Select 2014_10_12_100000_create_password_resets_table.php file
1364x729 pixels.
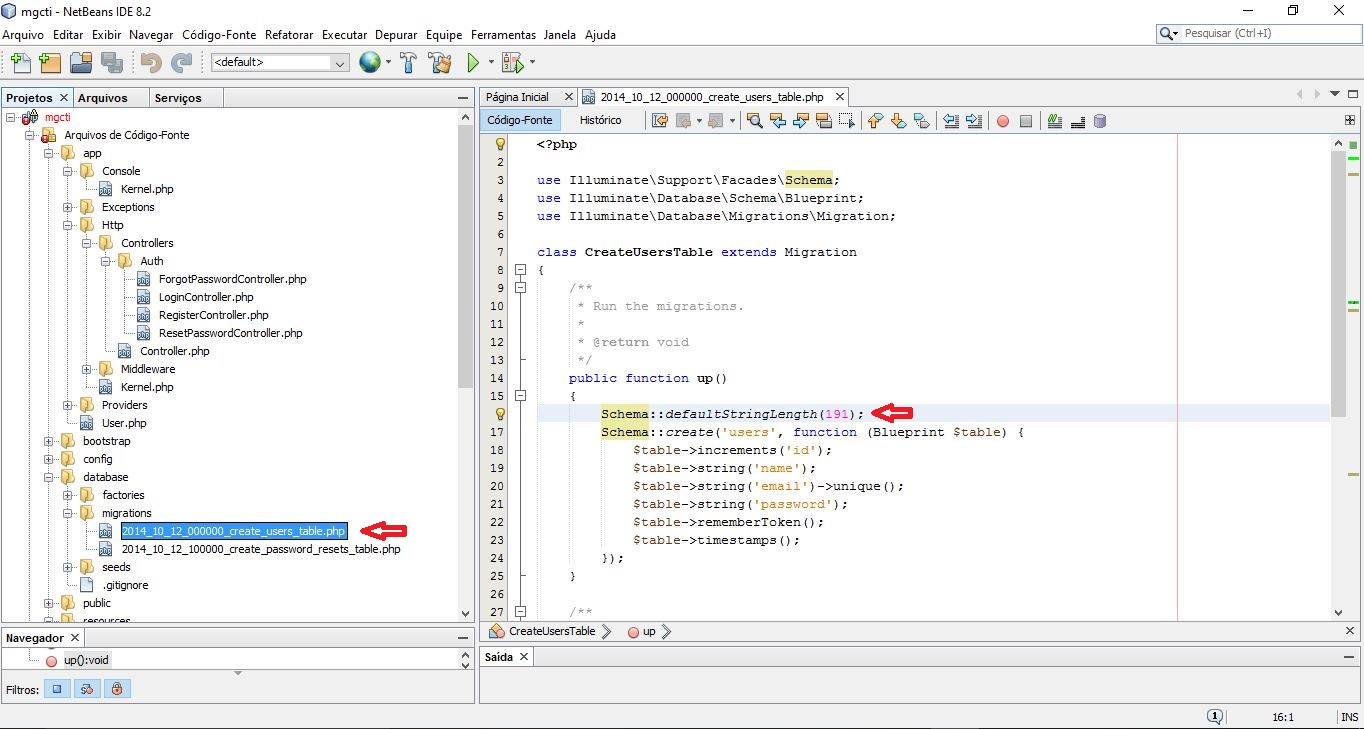click(261, 549)
